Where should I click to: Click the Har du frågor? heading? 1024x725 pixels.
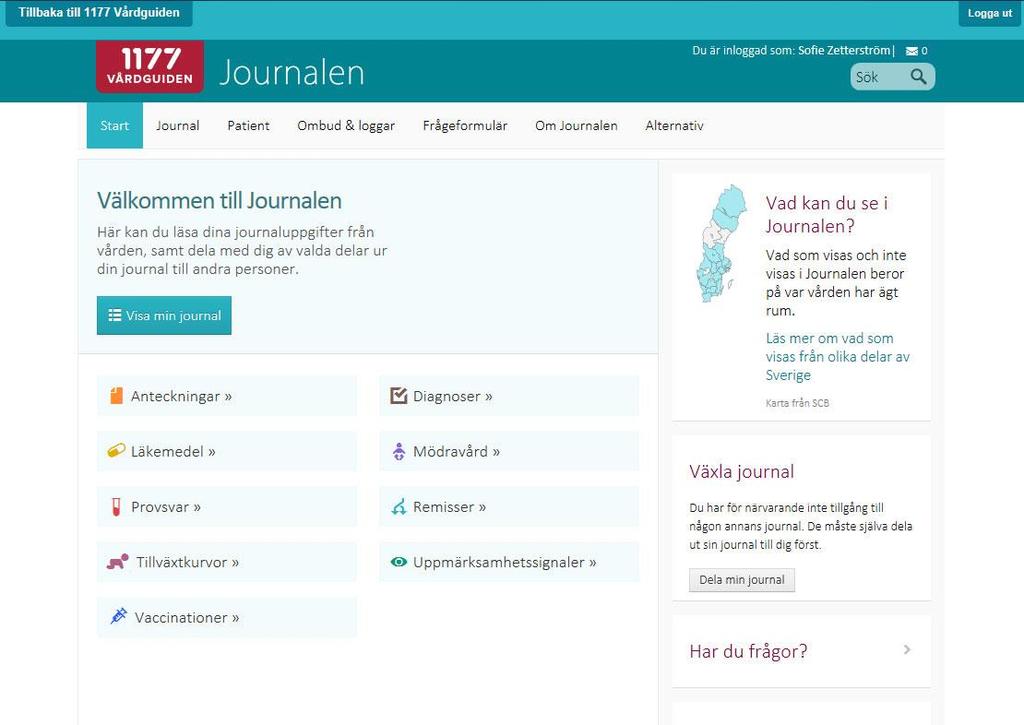tap(748, 651)
